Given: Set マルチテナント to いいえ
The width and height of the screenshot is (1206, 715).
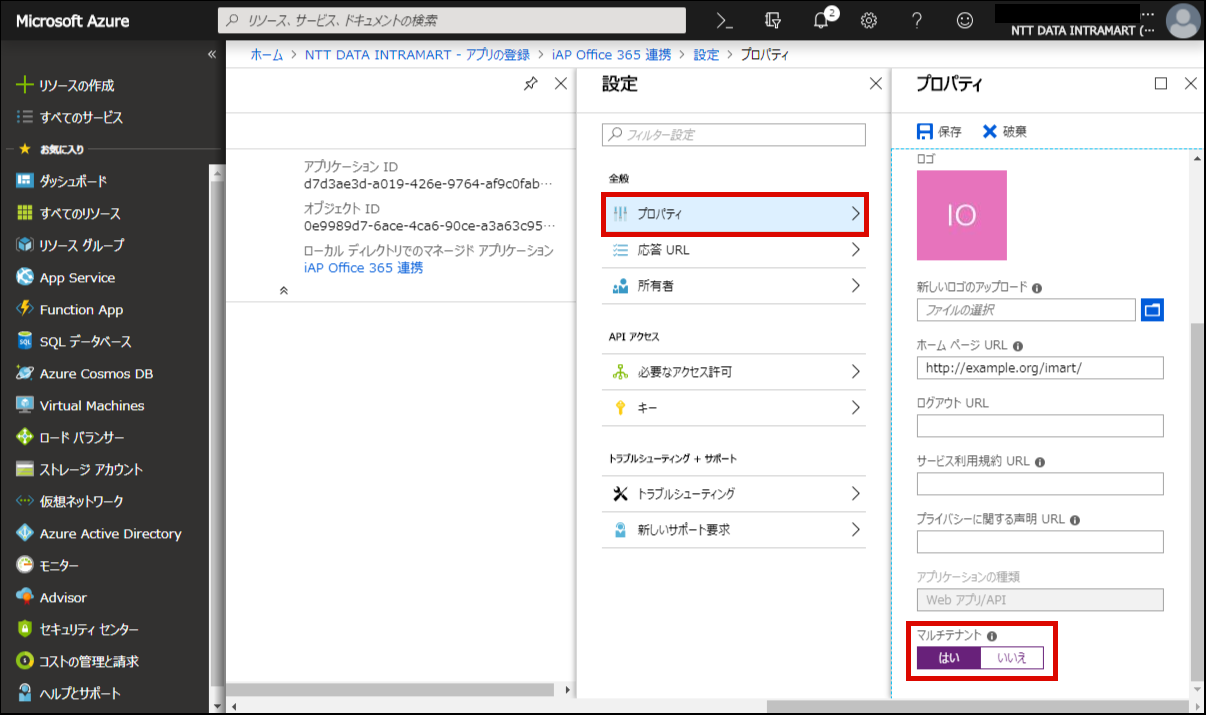Looking at the screenshot, I should tap(1012, 658).
